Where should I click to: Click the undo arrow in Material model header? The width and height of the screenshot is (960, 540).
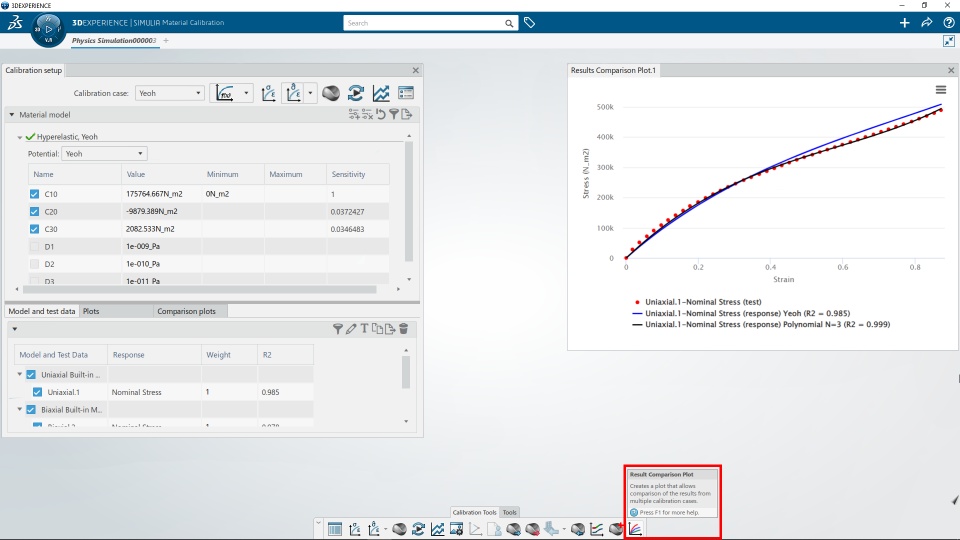coord(381,114)
